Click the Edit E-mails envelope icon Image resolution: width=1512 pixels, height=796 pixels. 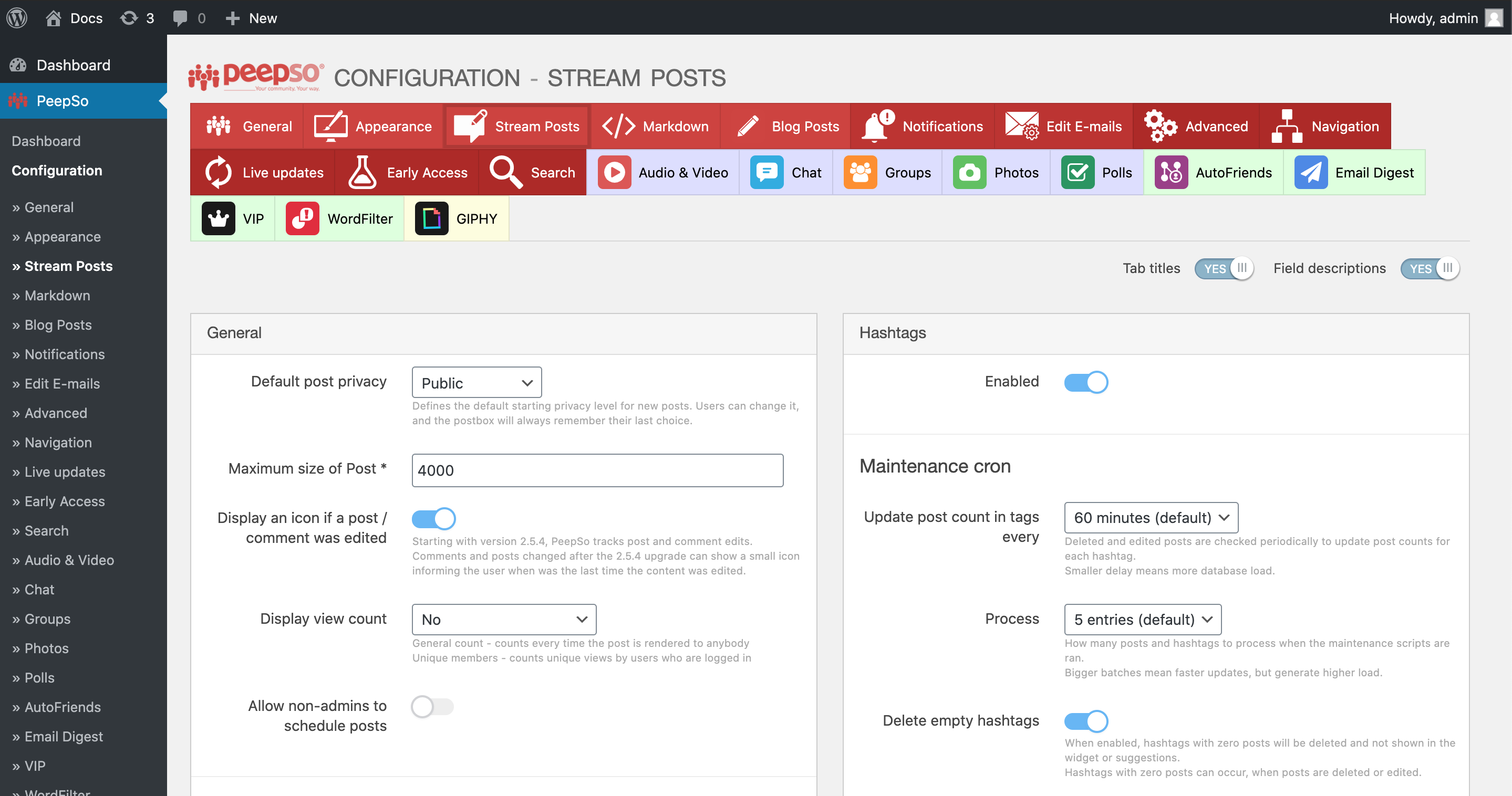click(1021, 125)
